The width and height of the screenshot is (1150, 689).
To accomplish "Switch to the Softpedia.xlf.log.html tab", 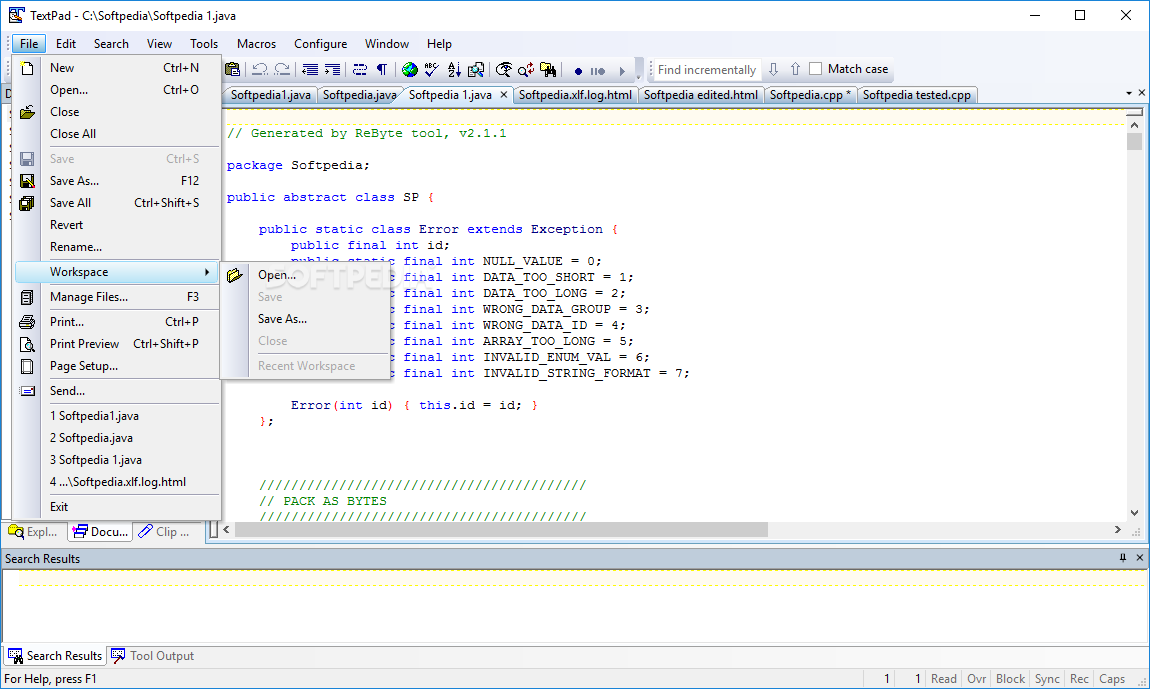I will (x=575, y=95).
